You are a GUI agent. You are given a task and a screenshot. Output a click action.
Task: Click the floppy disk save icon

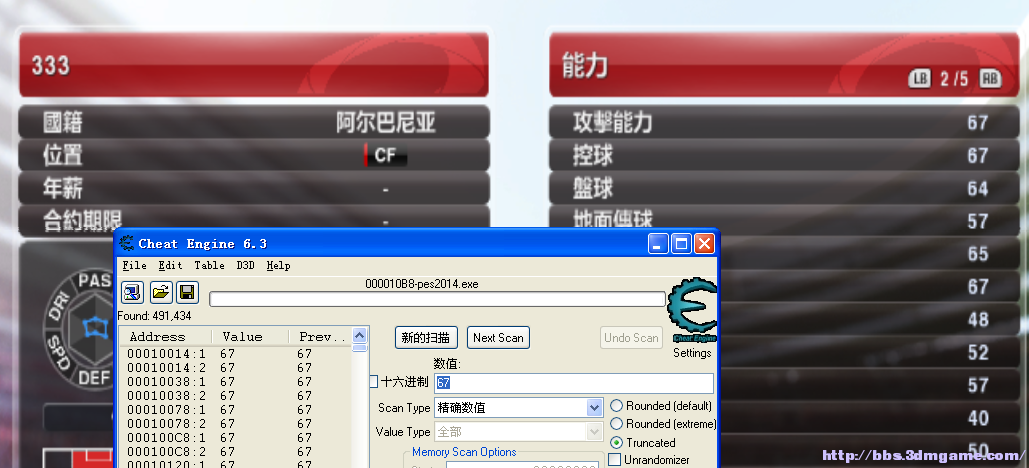point(185,292)
